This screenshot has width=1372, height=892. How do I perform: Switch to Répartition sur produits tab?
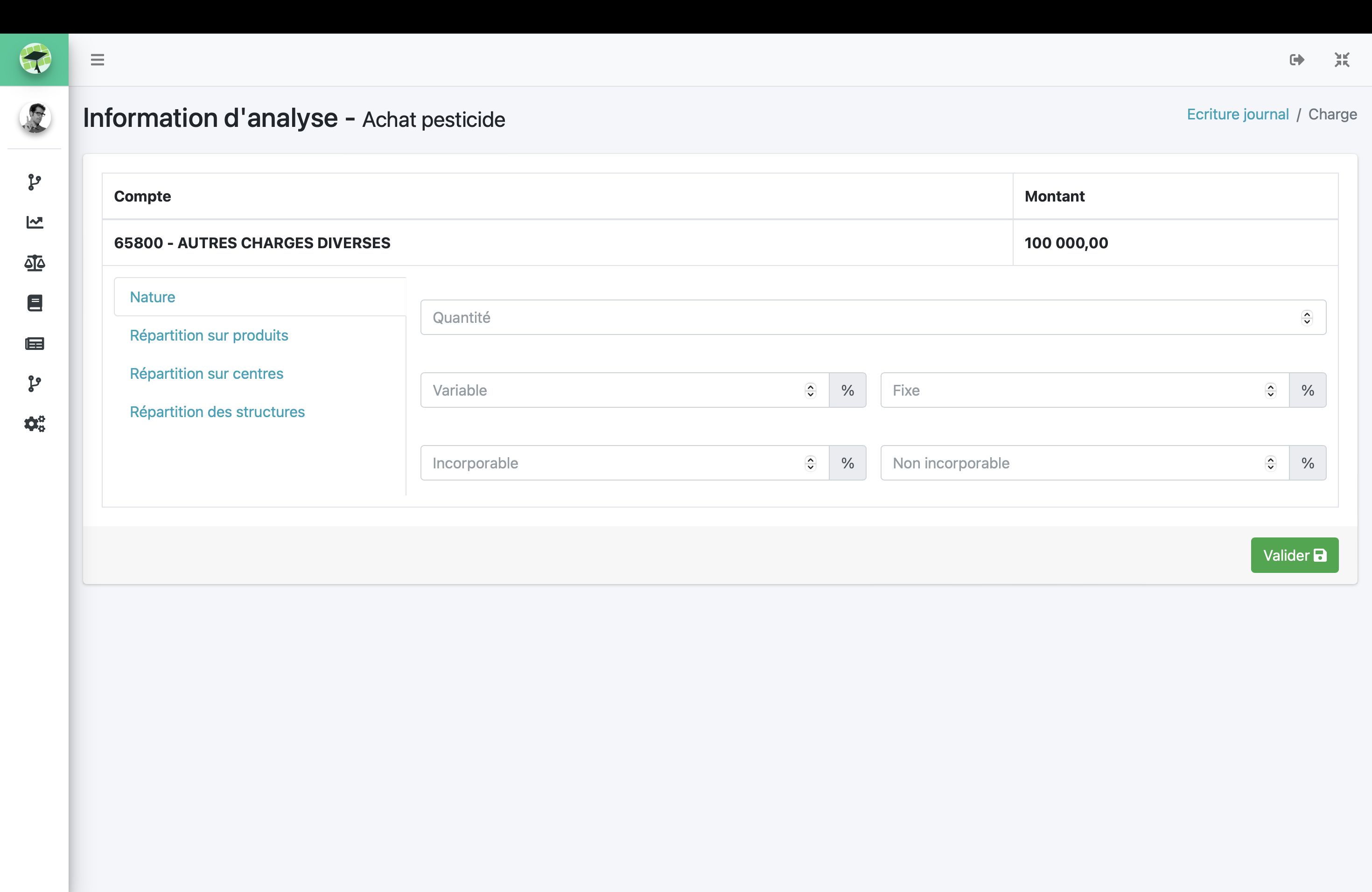(209, 335)
